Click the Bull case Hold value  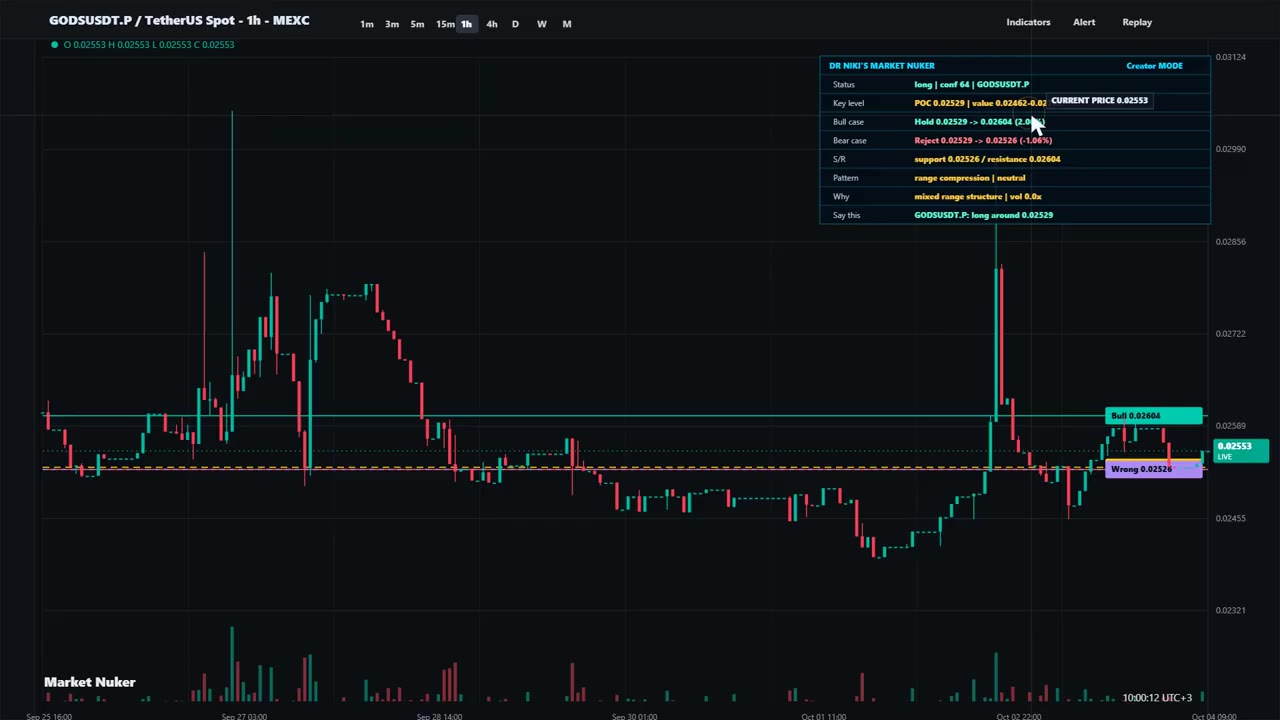(x=979, y=122)
